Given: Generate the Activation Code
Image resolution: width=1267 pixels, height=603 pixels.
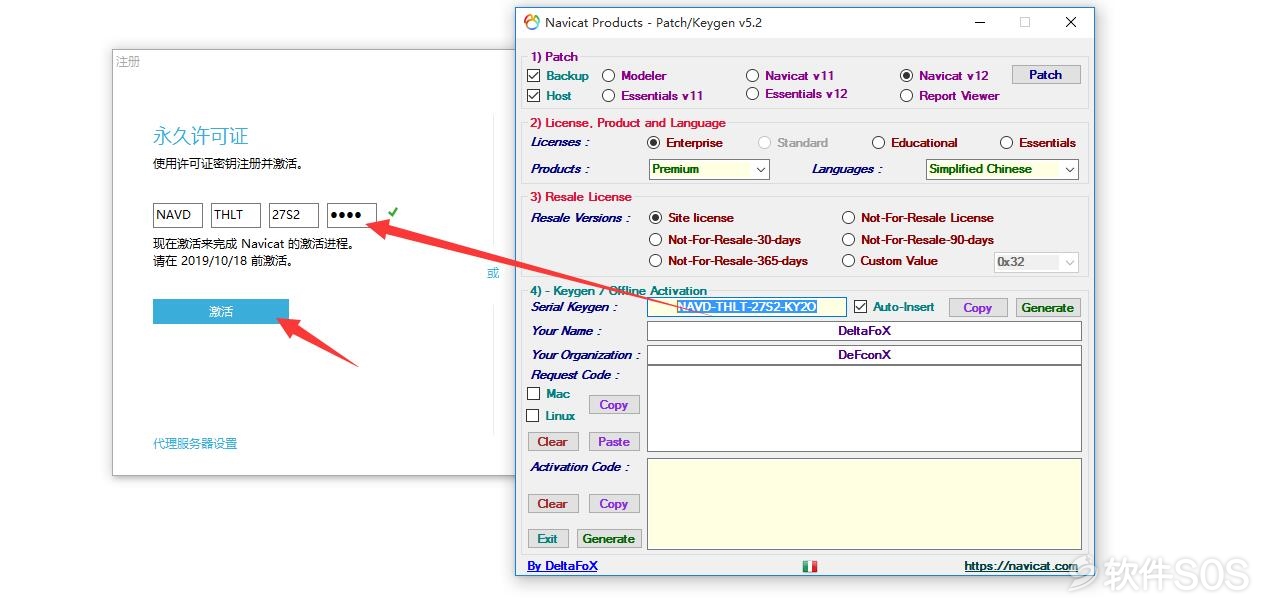Looking at the screenshot, I should 609,538.
